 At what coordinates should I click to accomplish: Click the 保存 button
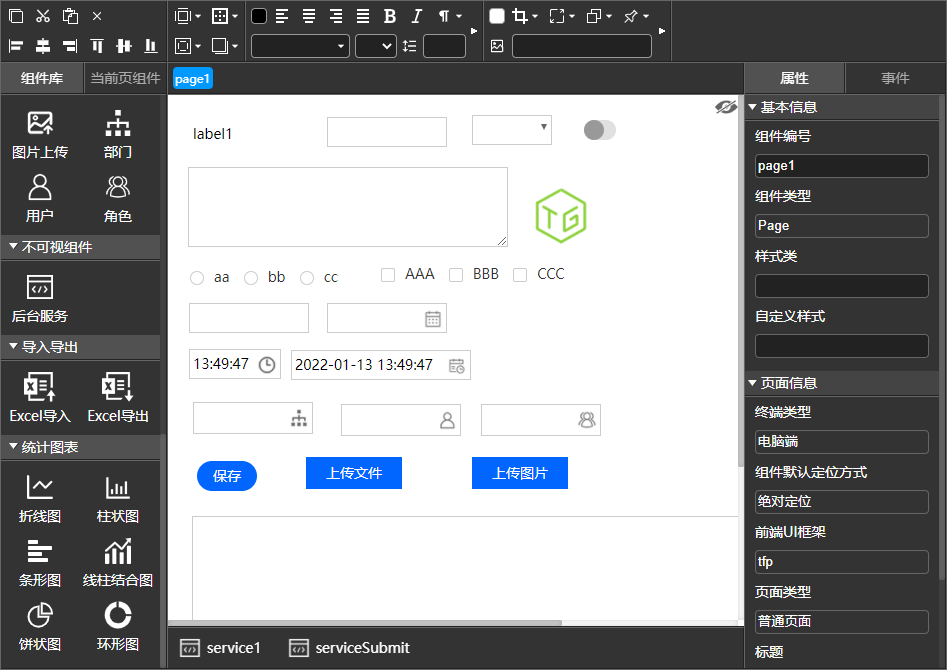pos(227,476)
